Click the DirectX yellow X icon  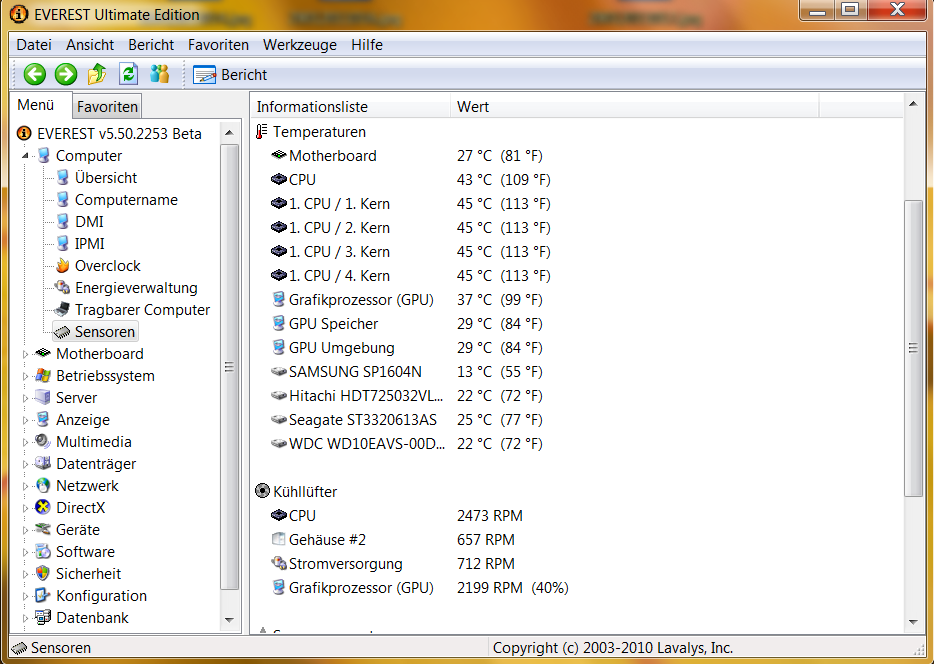[x=43, y=507]
